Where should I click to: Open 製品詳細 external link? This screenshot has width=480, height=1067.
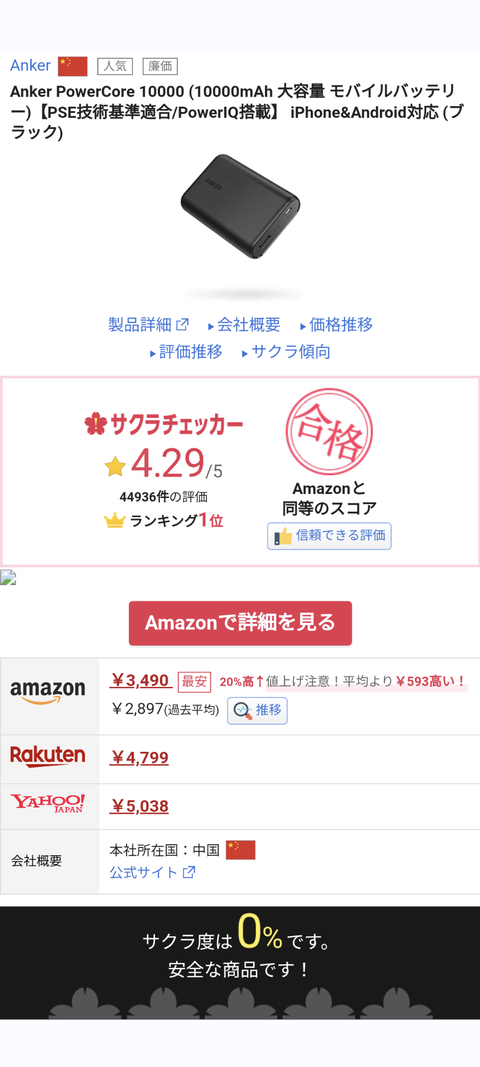point(148,325)
